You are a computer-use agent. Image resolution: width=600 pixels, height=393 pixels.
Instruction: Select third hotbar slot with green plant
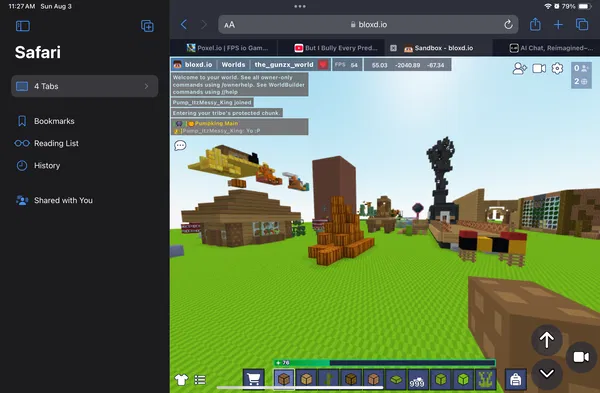(328, 379)
